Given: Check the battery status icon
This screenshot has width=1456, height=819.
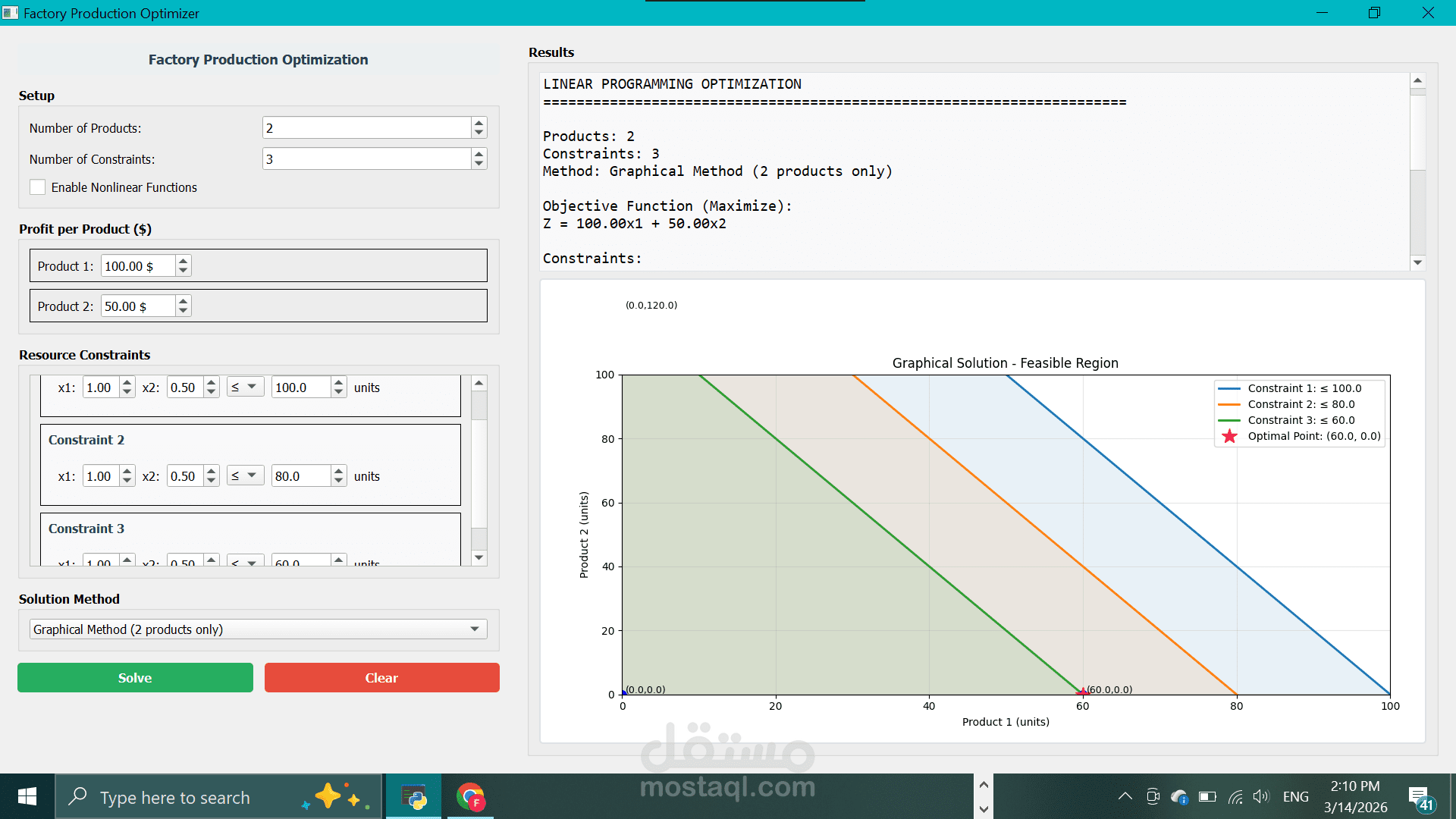Looking at the screenshot, I should [1207, 796].
